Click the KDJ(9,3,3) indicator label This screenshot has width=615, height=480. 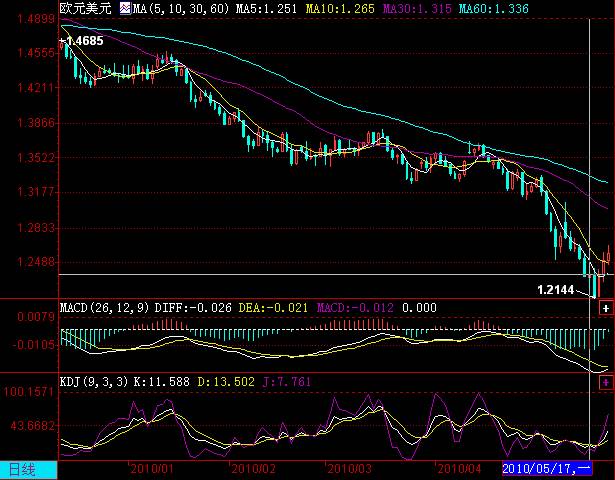[94, 382]
